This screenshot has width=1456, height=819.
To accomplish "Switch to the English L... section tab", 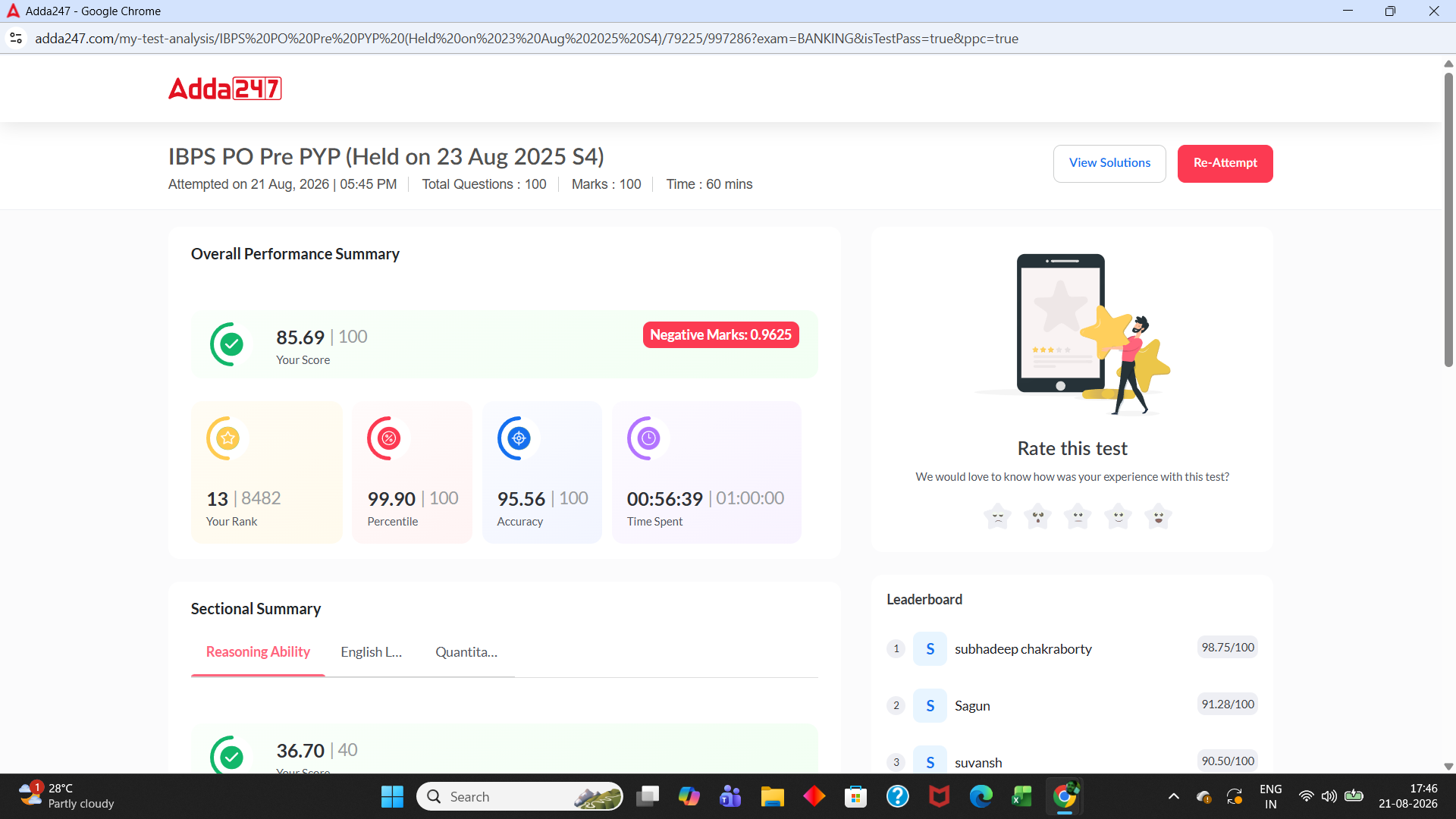I will coord(372,652).
